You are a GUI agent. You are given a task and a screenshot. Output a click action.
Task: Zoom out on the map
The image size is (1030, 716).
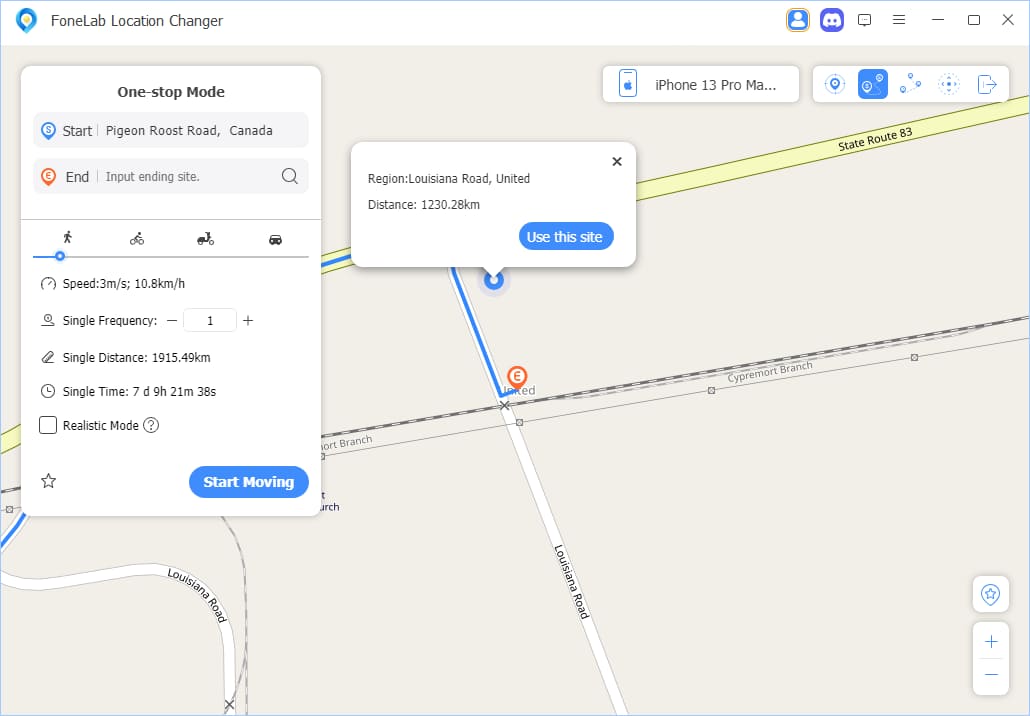pyautogui.click(x=991, y=675)
